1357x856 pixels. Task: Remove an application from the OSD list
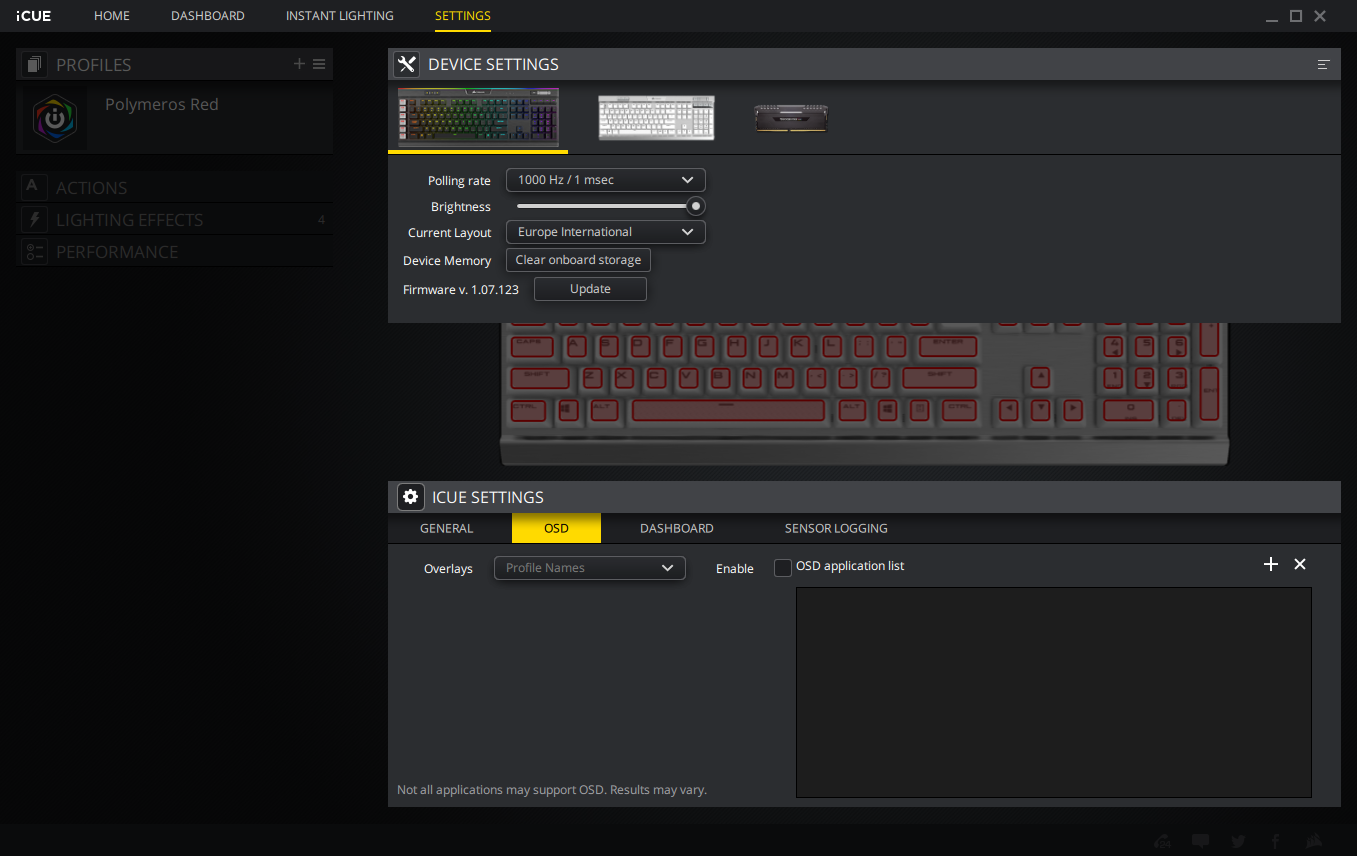(x=1300, y=564)
